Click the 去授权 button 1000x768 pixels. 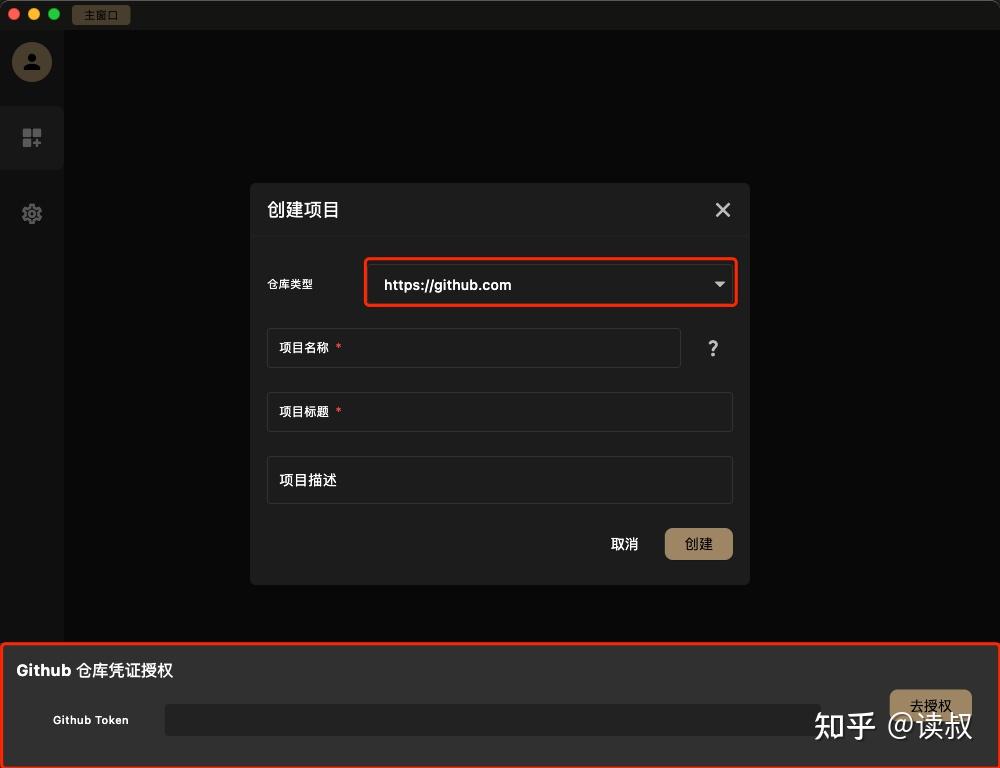[x=930, y=705]
